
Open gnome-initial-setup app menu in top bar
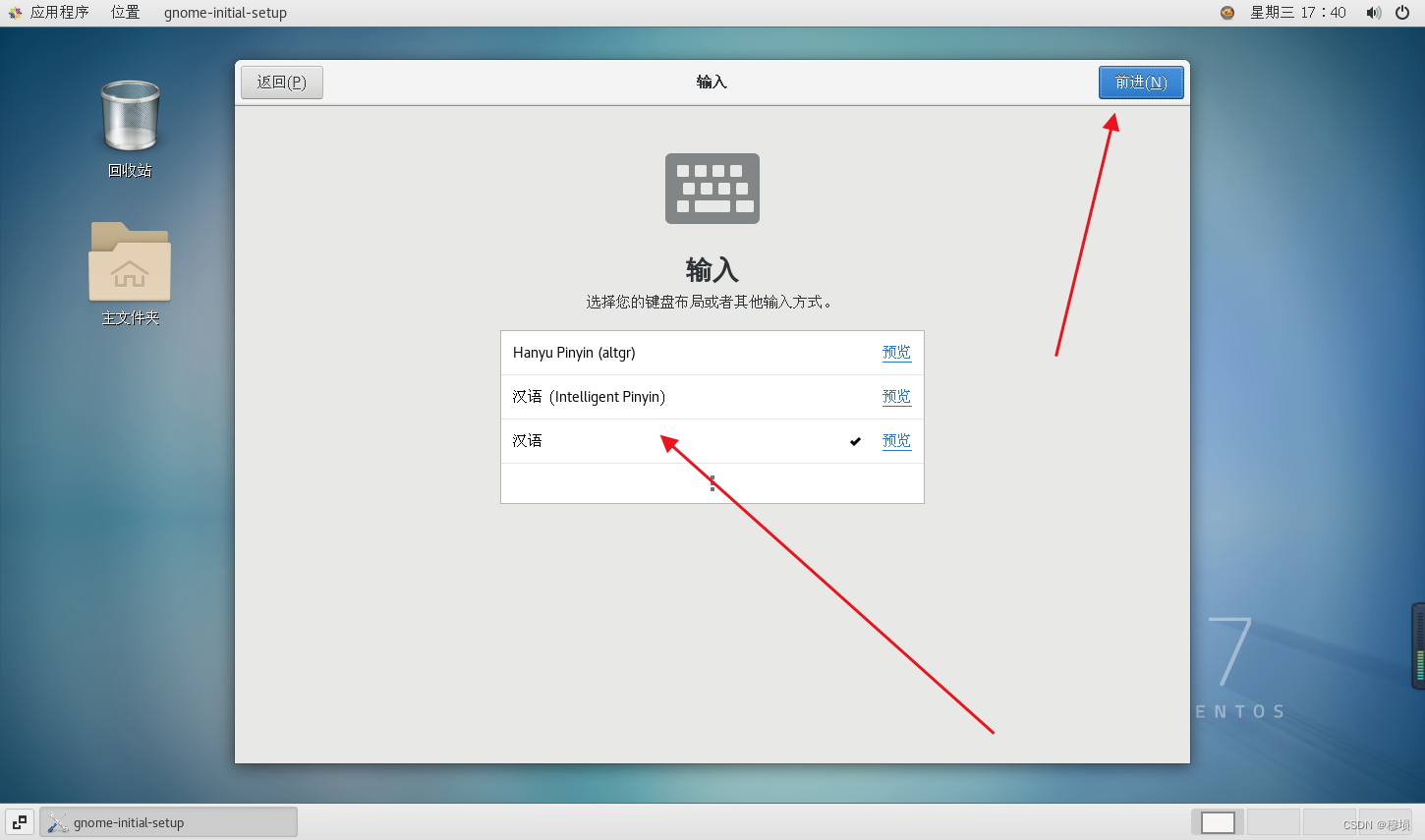tap(225, 13)
